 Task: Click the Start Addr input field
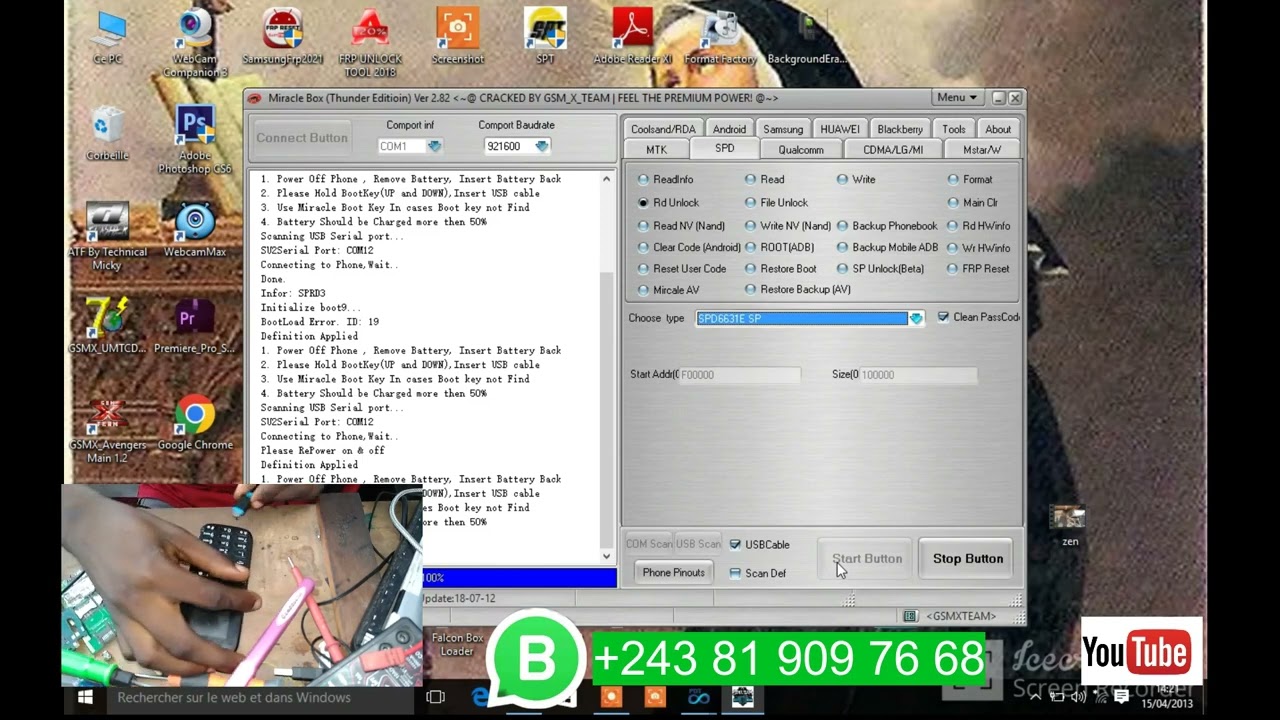(739, 375)
